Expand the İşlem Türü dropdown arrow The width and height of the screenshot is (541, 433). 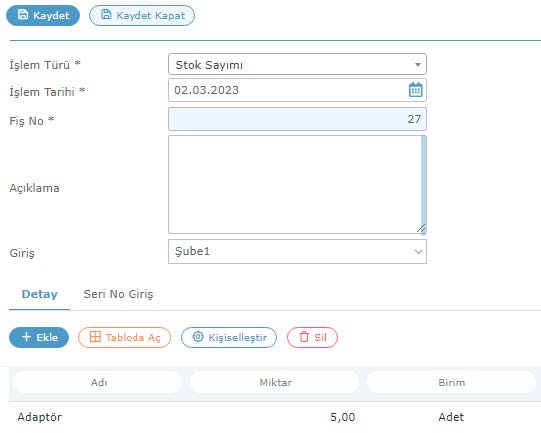pyautogui.click(x=418, y=65)
